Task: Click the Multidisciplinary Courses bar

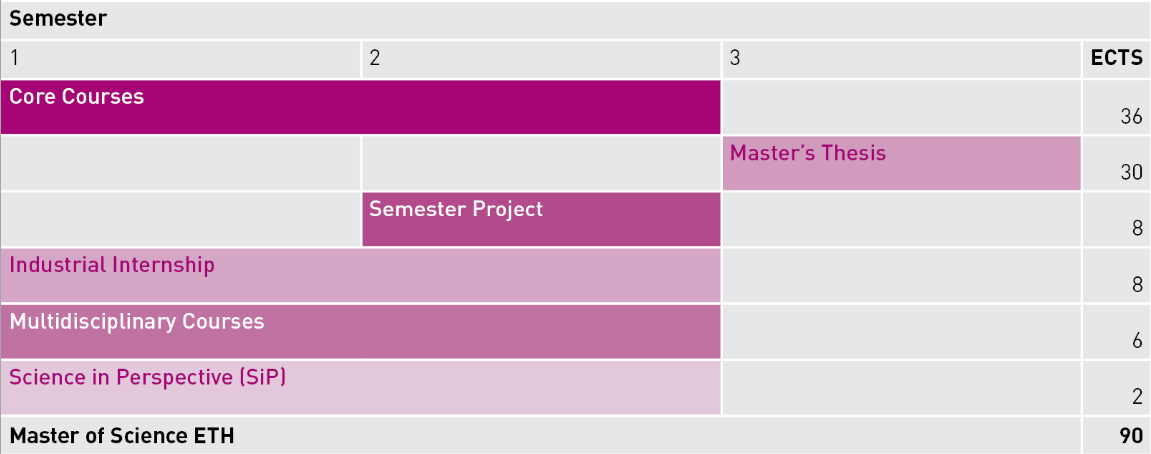Action: point(360,332)
